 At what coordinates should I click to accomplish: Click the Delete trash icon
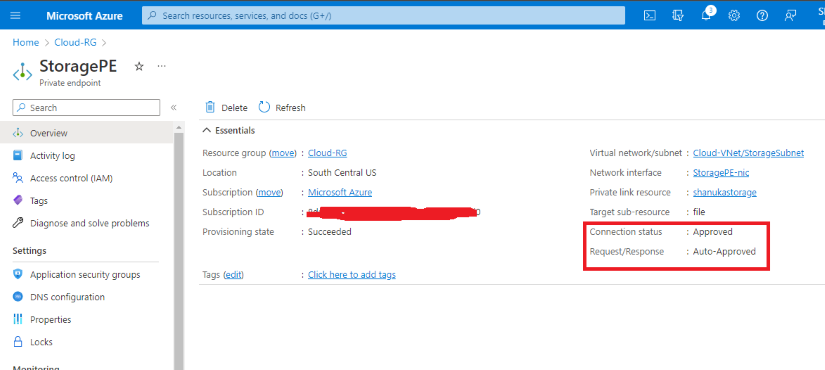pyautogui.click(x=210, y=107)
